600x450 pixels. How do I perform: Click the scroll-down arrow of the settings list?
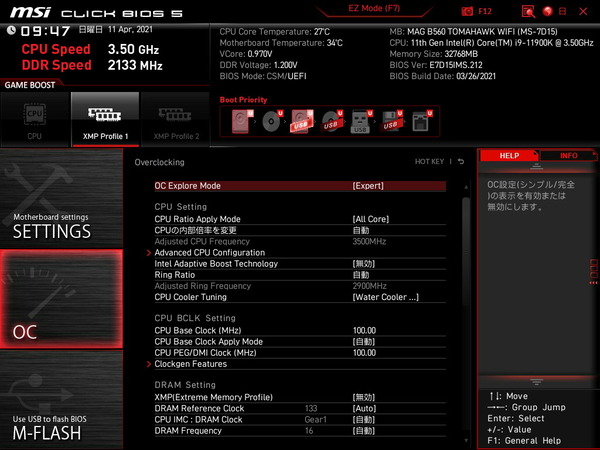tap(466, 441)
